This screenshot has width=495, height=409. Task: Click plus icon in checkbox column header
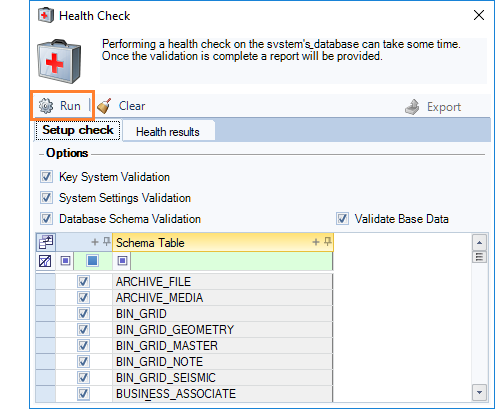pyautogui.click(x=95, y=242)
